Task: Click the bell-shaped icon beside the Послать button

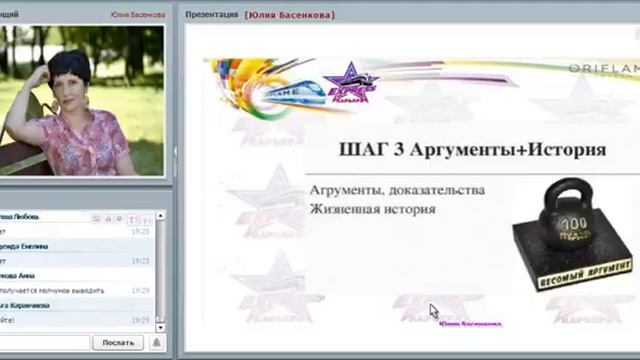Action: pos(156,342)
